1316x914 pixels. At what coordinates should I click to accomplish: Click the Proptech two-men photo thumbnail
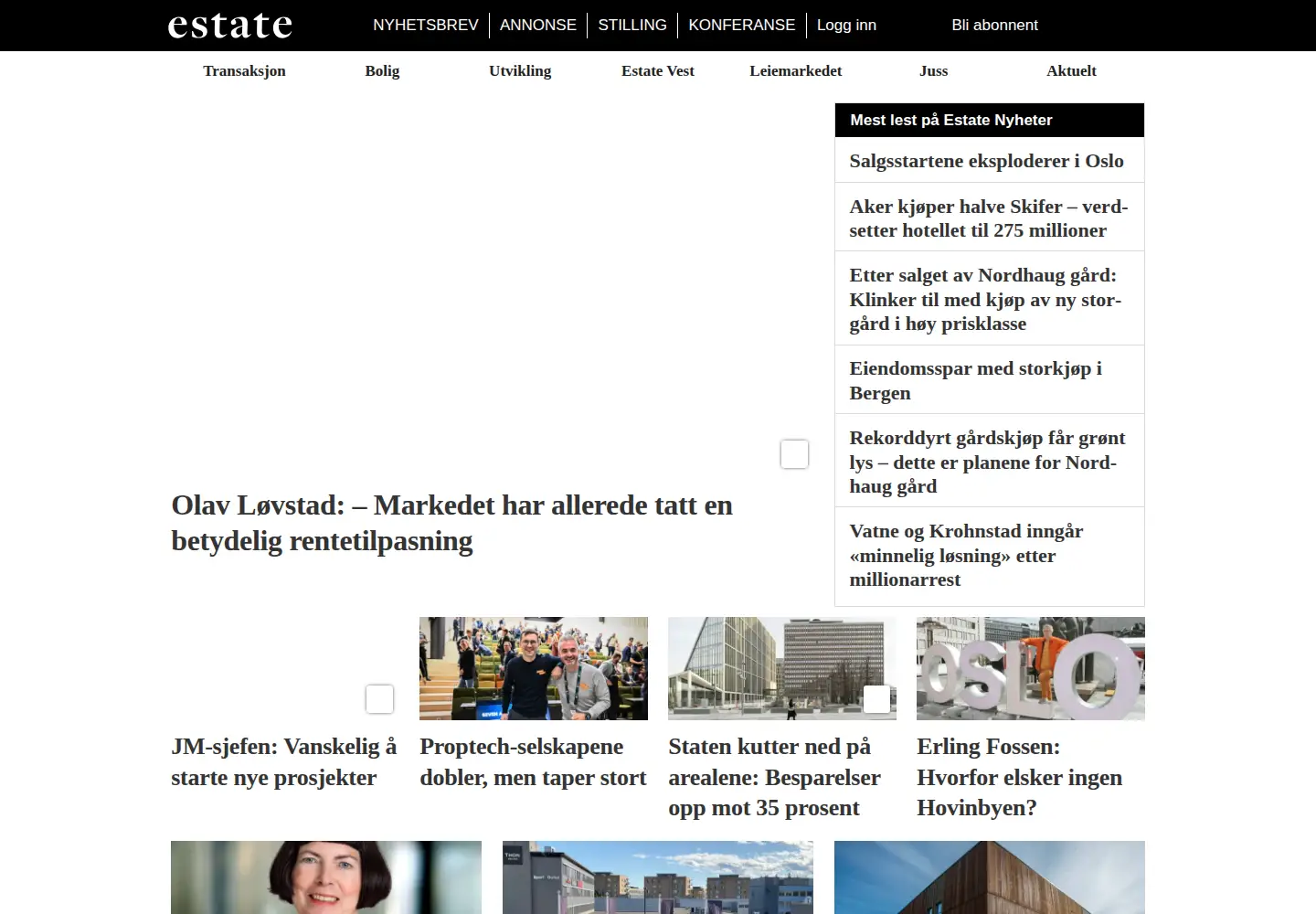pyautogui.click(x=534, y=668)
